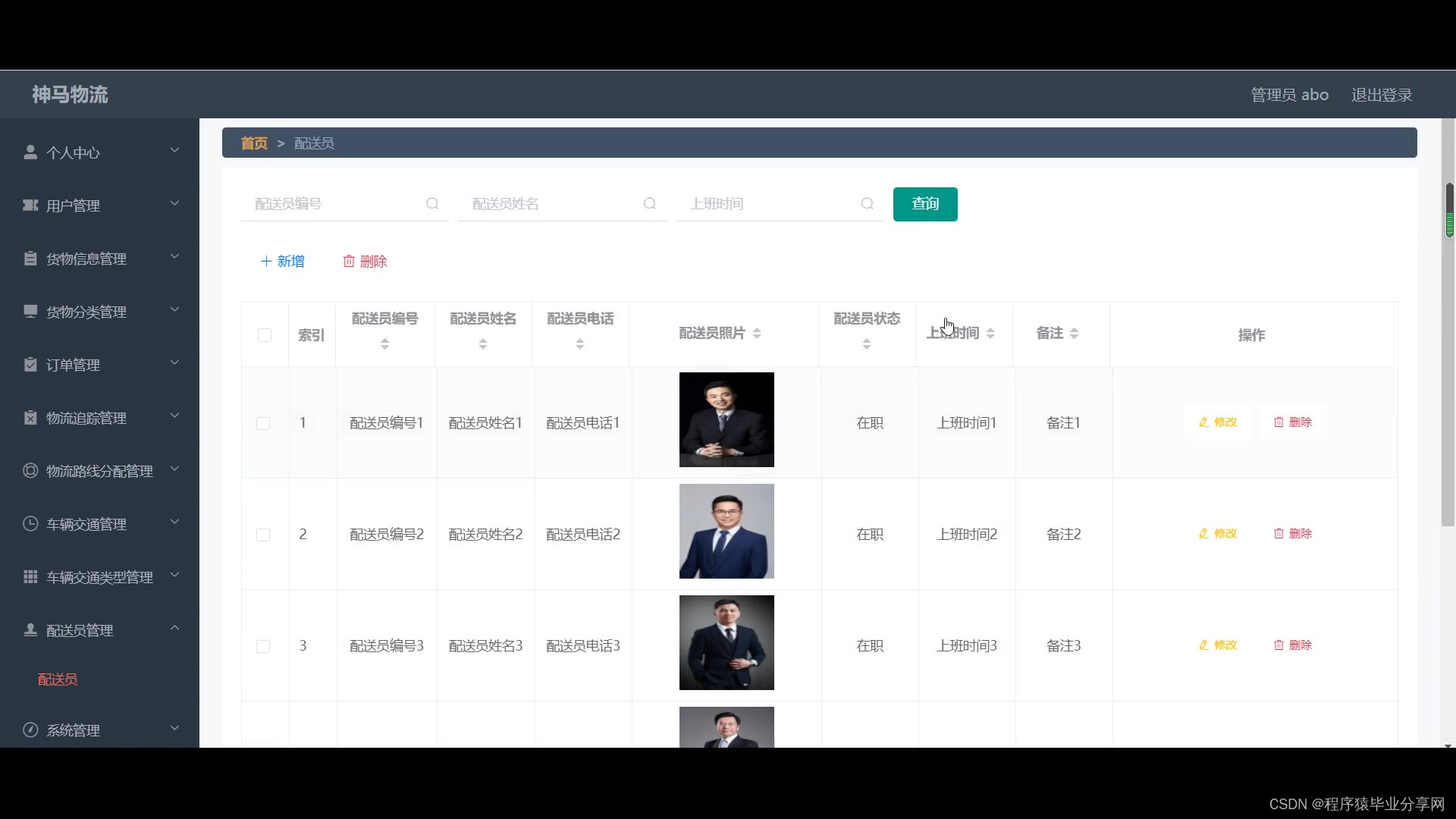This screenshot has height=819, width=1456.
Task: Open the 配送员 submenu item
Action: click(x=58, y=680)
